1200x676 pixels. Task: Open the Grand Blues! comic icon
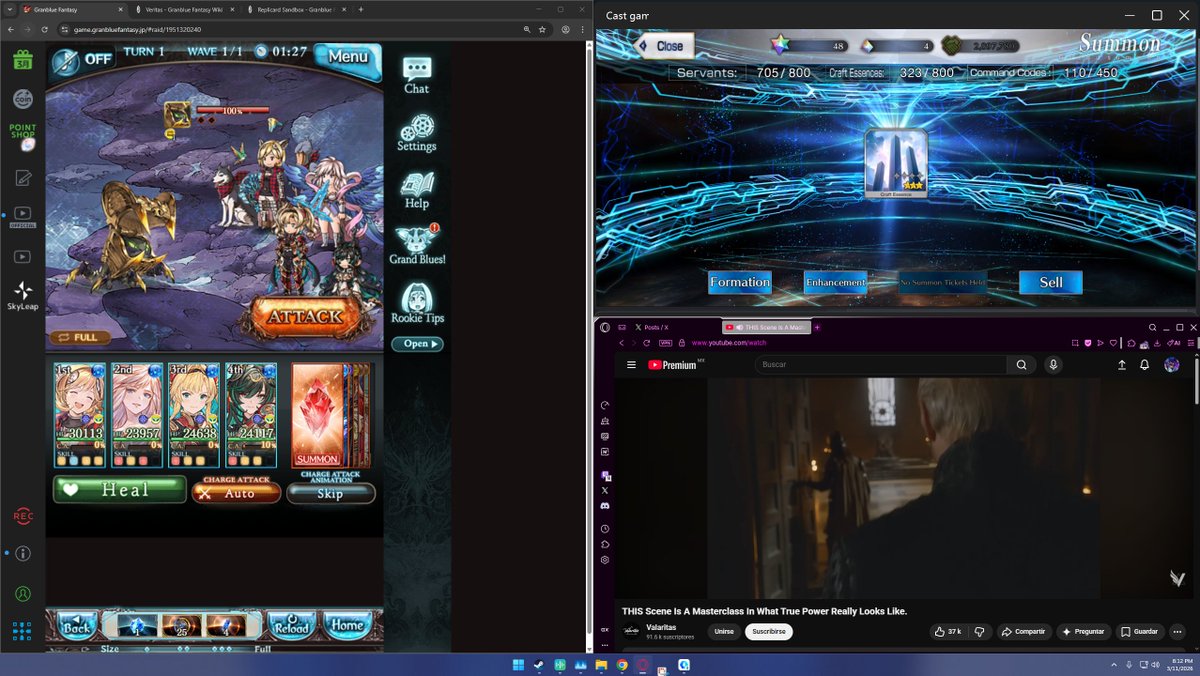point(417,246)
